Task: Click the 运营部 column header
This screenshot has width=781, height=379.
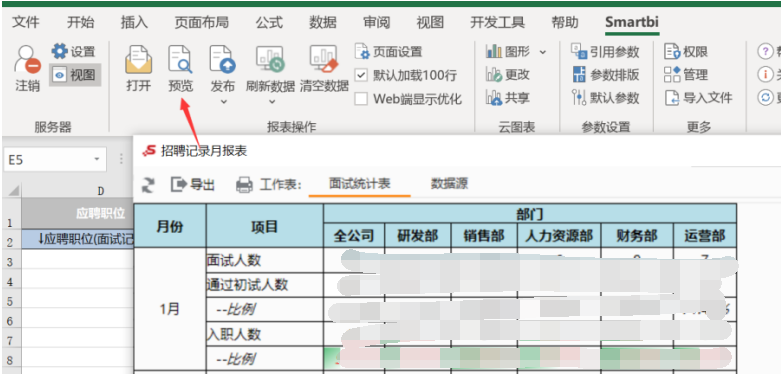Action: pyautogui.click(x=705, y=236)
